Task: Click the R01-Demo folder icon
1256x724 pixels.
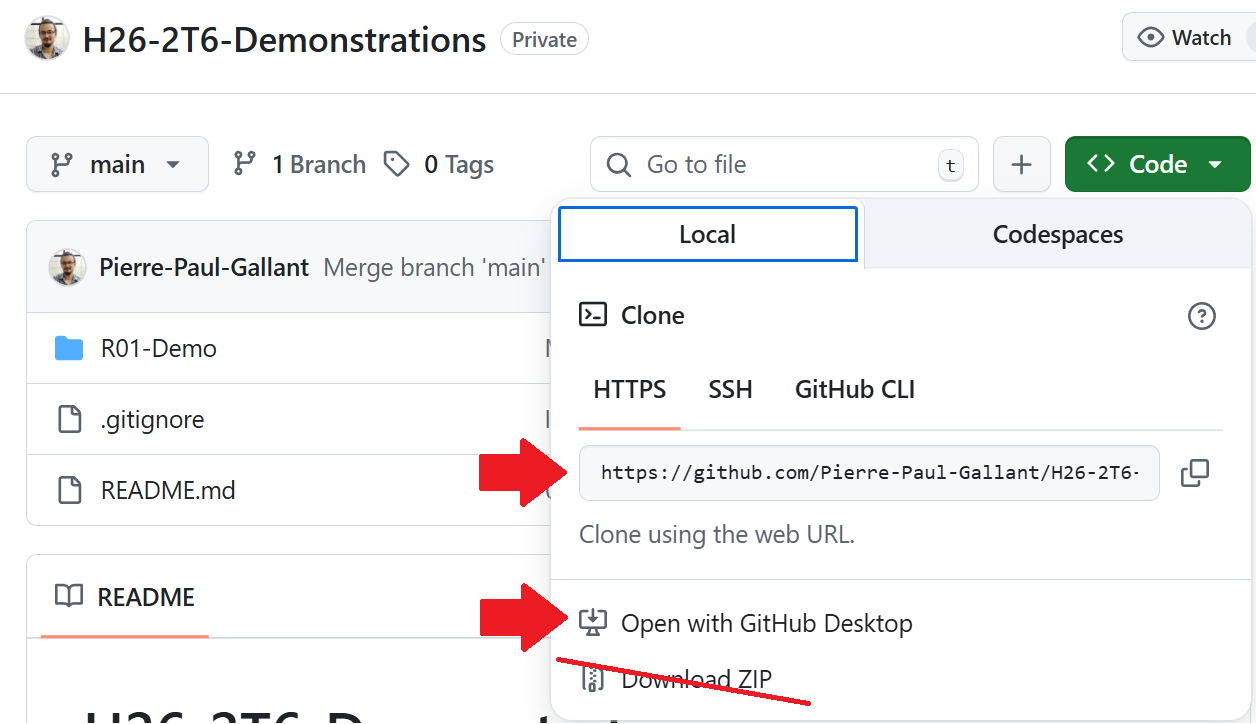Action: (69, 348)
